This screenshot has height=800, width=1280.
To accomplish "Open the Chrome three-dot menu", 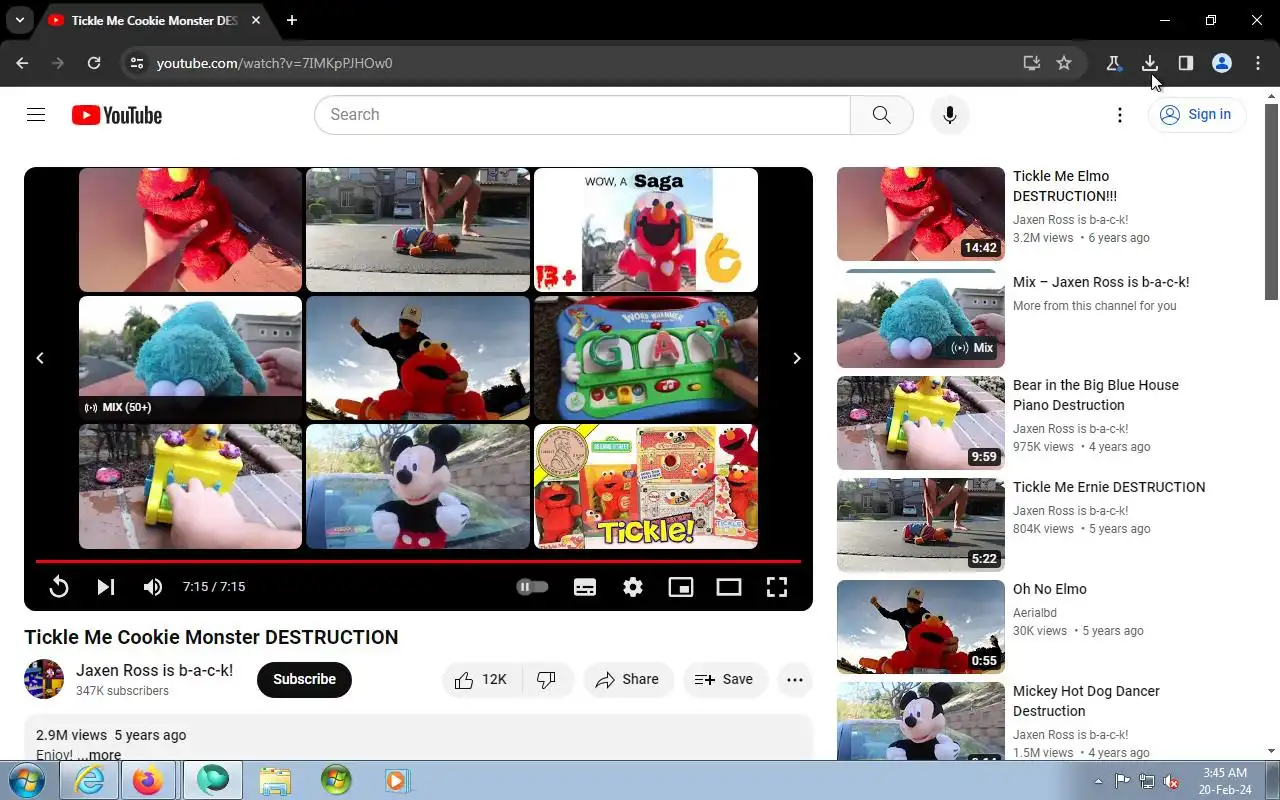I will (x=1258, y=63).
